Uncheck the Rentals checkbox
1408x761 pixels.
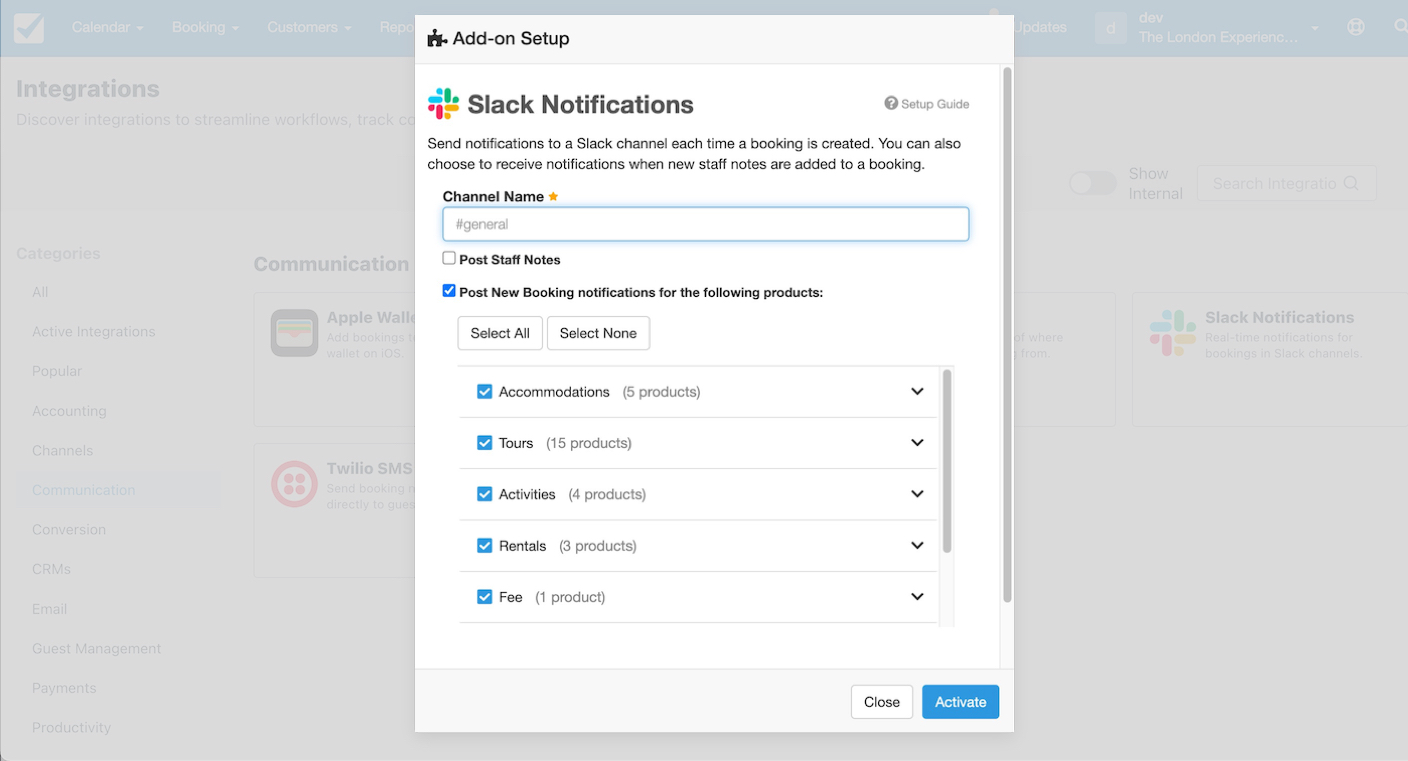(485, 546)
